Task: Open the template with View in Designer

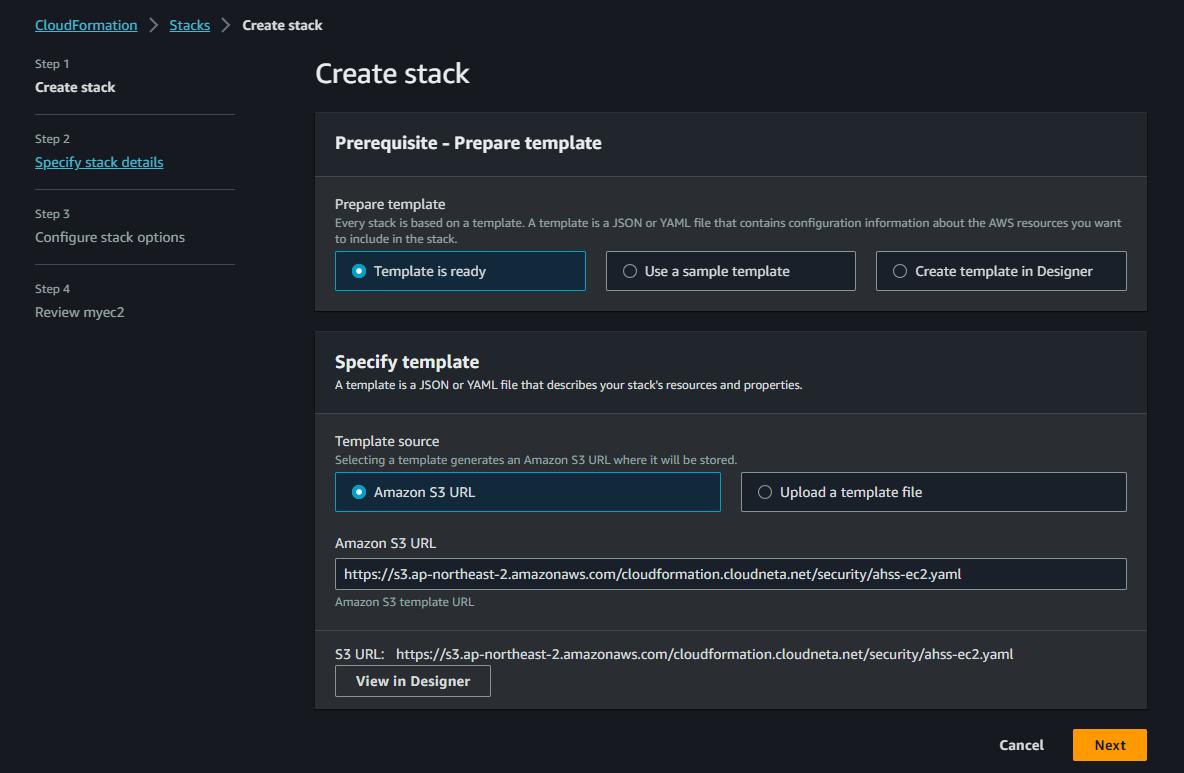Action: (412, 681)
